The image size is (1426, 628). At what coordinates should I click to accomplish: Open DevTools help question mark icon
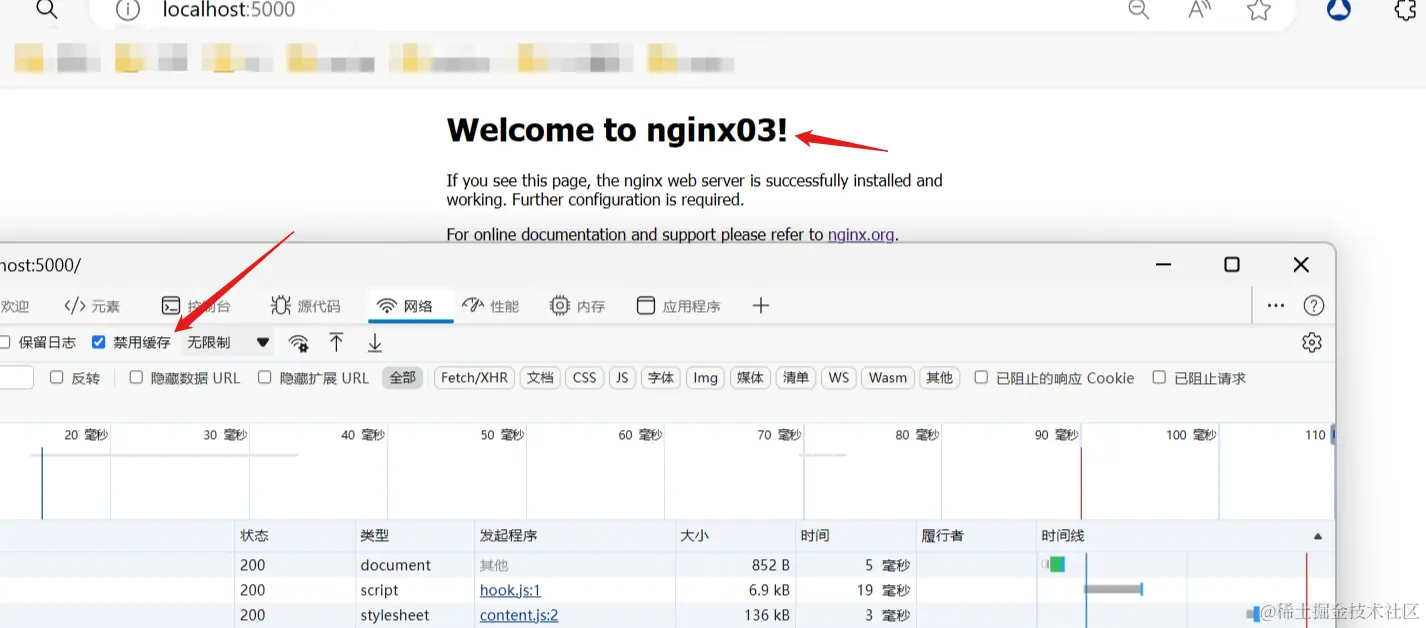click(1314, 306)
